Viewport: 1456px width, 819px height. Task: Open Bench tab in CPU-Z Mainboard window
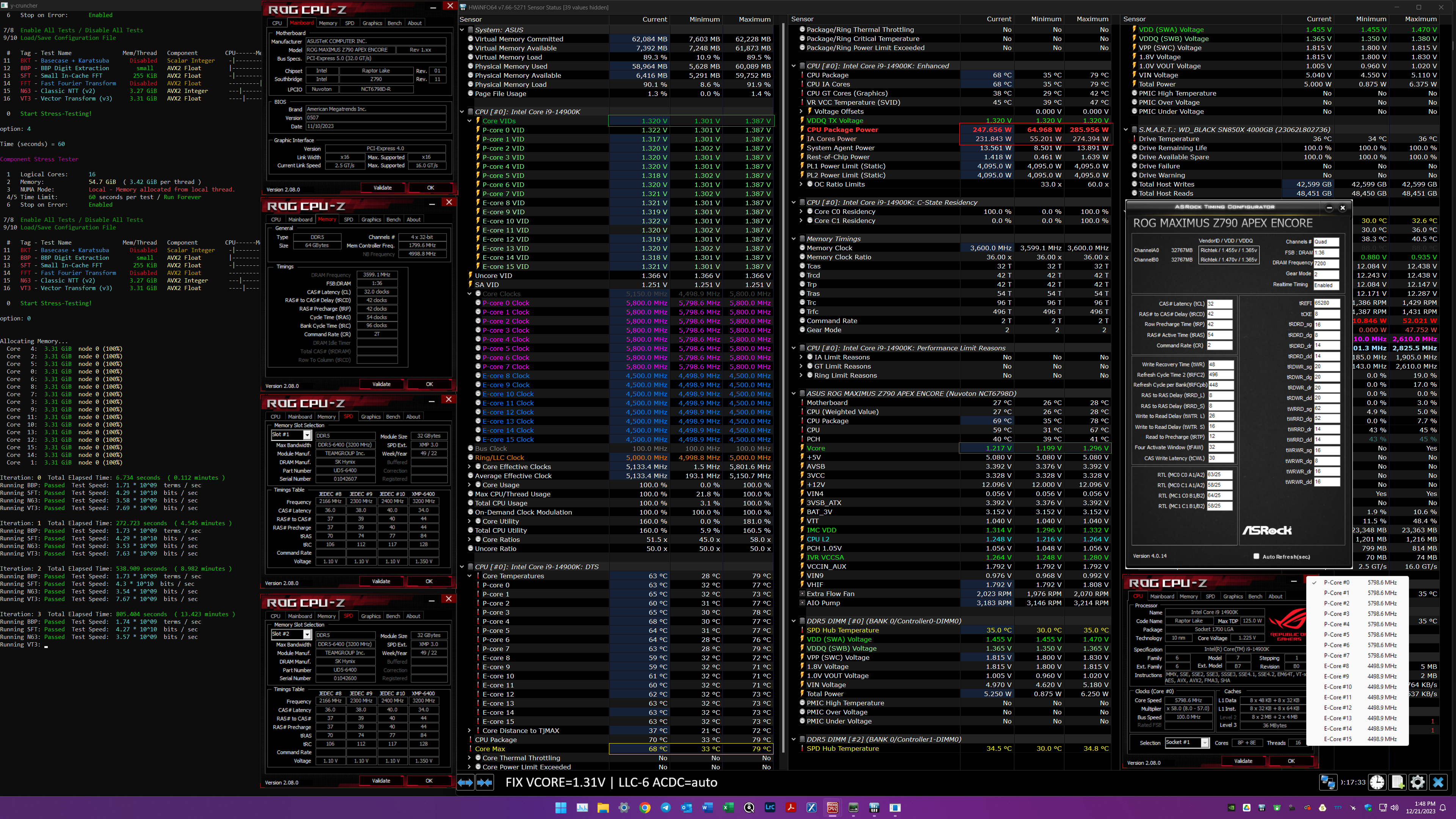tap(394, 23)
